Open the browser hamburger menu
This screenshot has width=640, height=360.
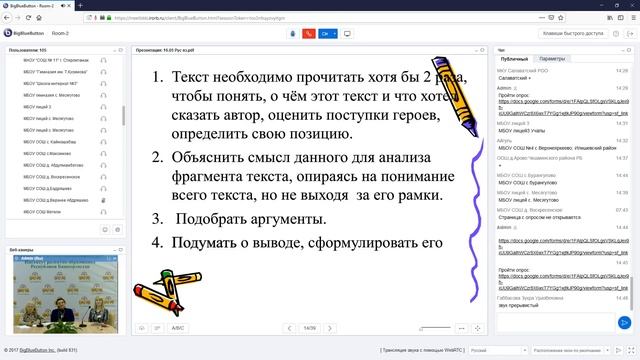tap(633, 18)
